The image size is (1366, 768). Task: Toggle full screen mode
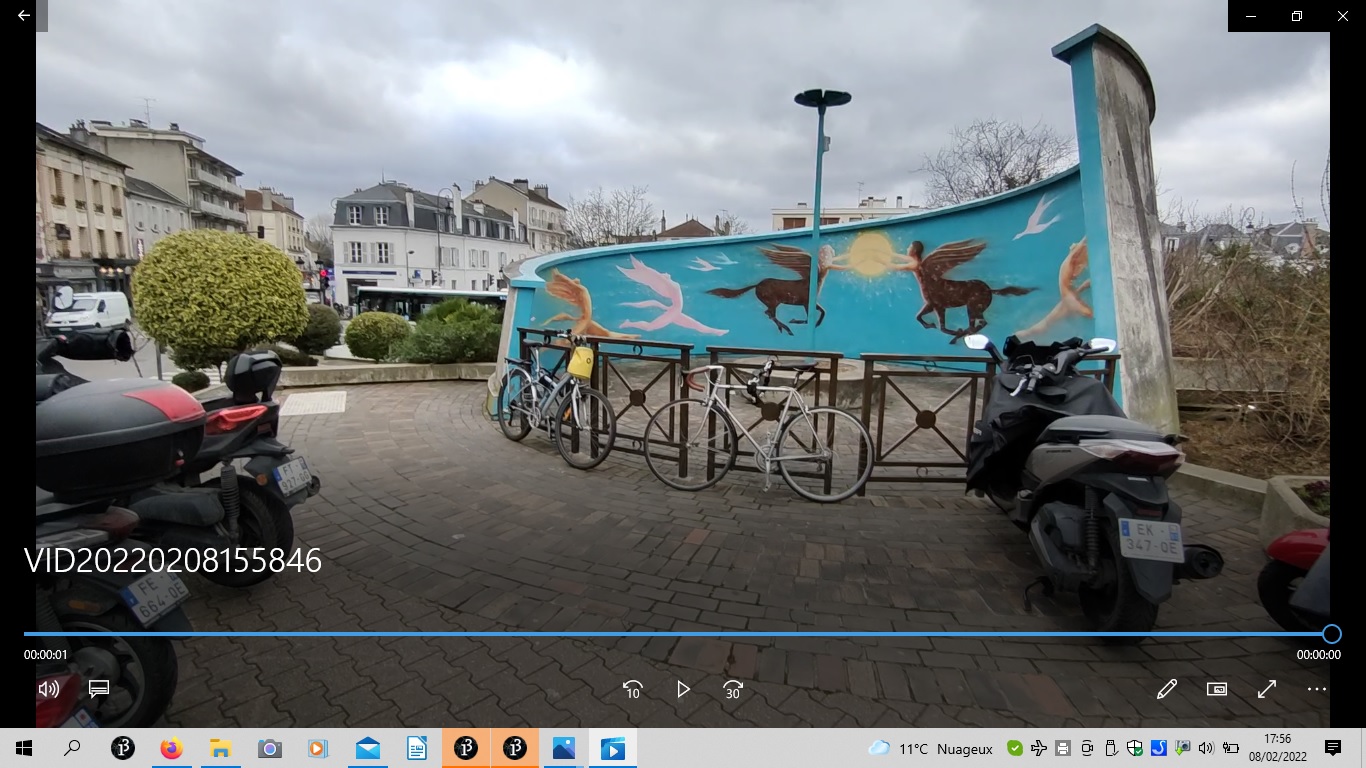(1266, 689)
